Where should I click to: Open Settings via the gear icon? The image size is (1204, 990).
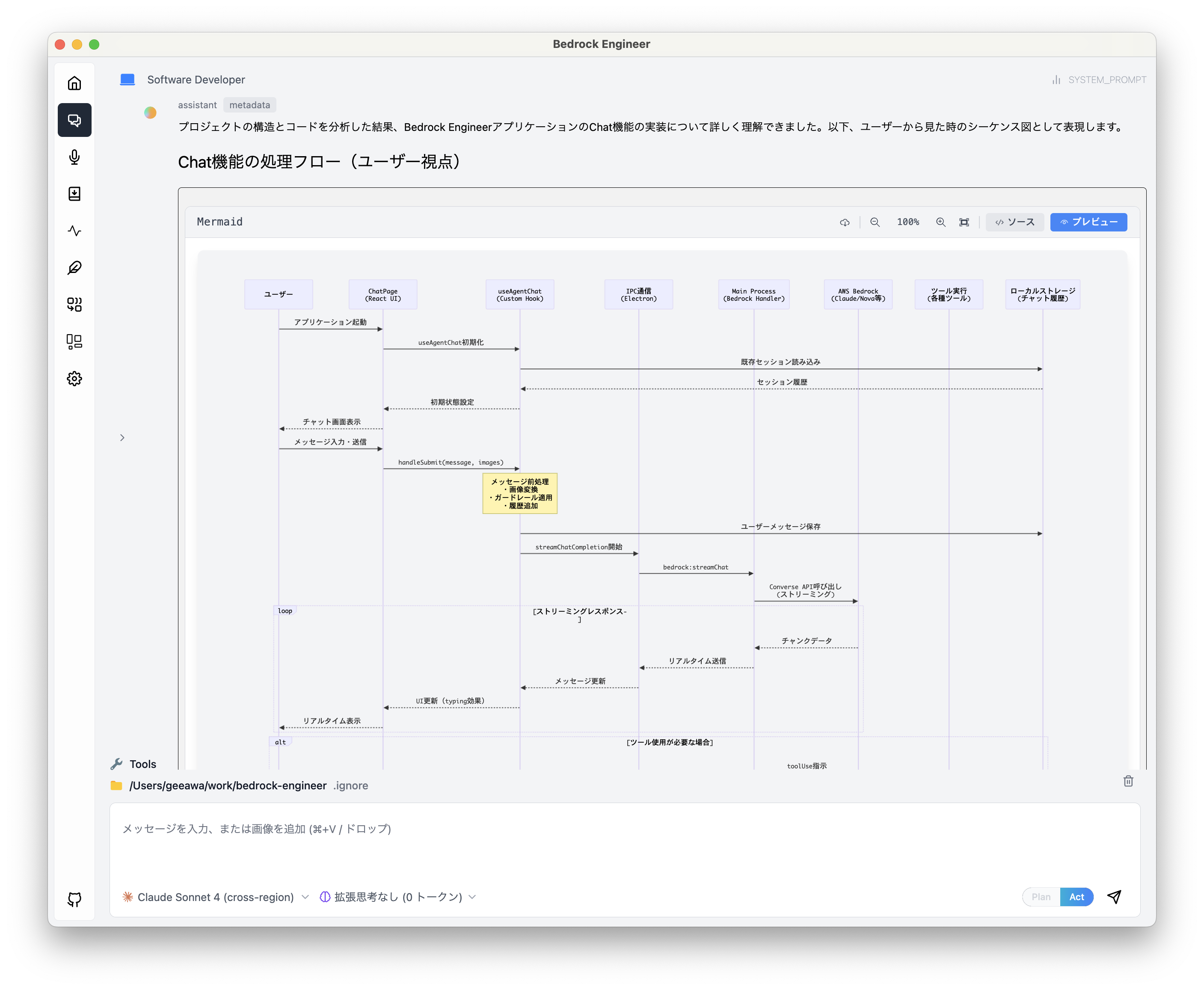click(x=75, y=378)
